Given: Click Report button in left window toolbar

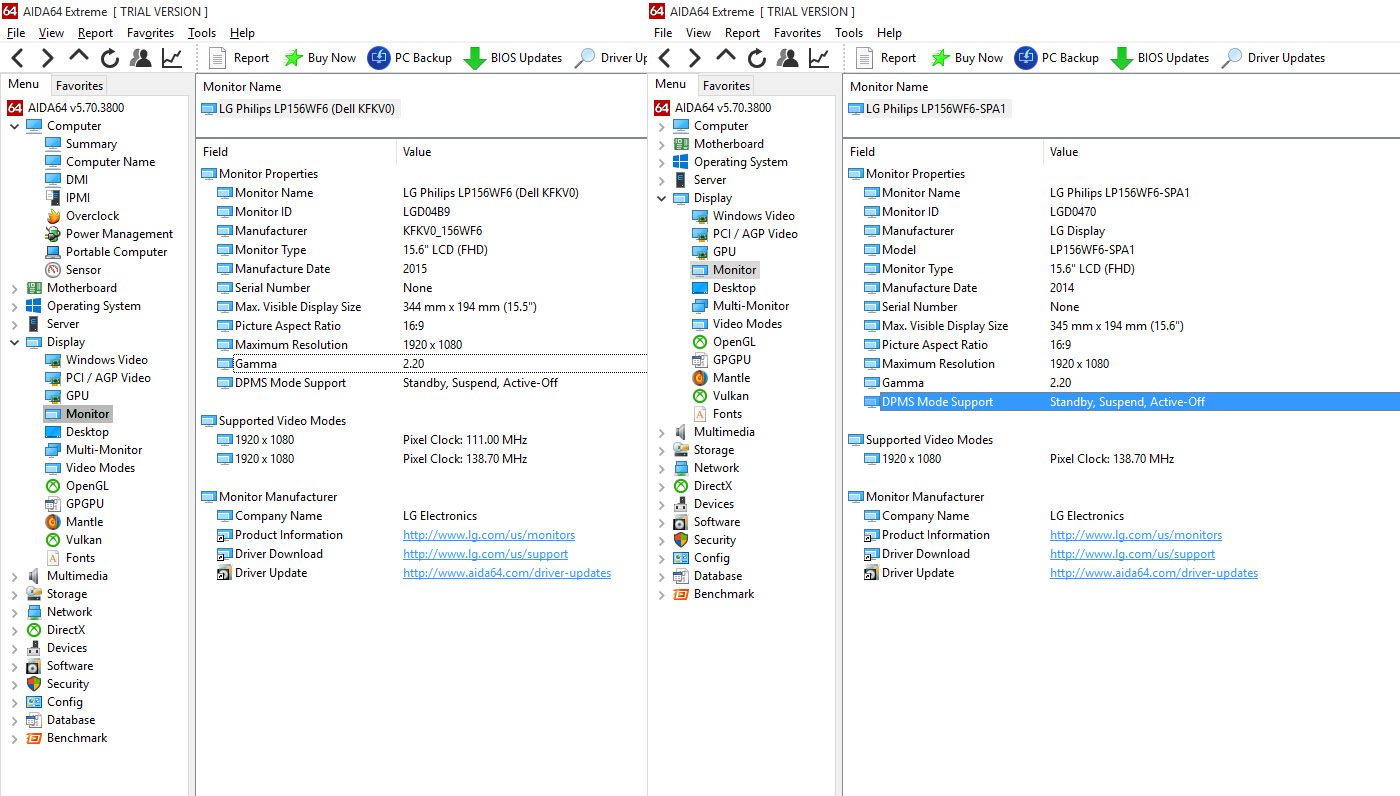Looking at the screenshot, I should [x=239, y=58].
